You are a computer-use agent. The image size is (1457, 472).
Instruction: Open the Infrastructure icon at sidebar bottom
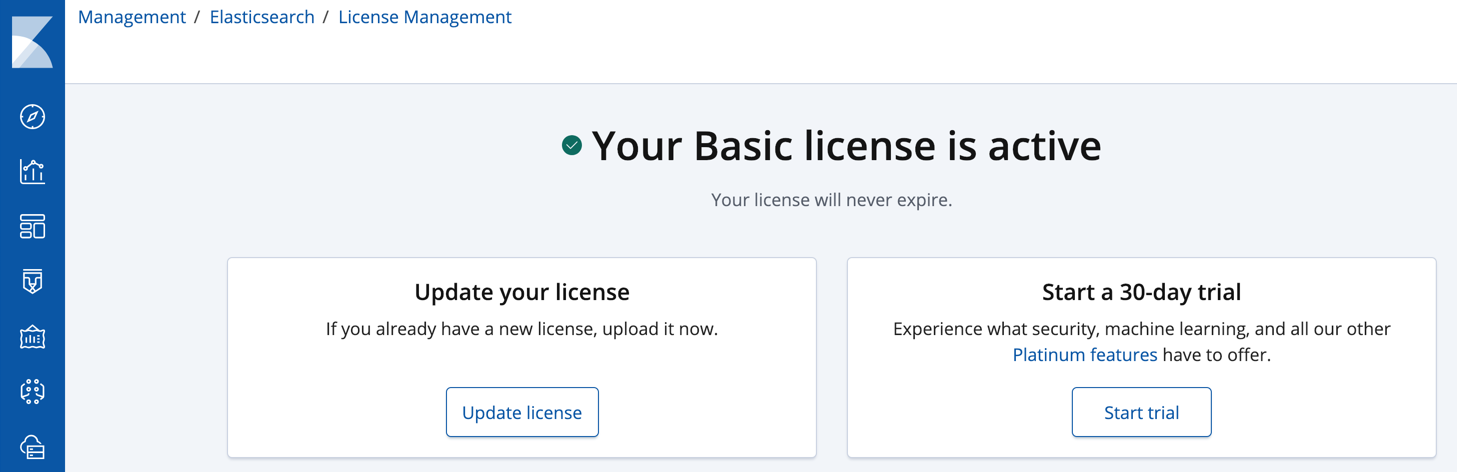pyautogui.click(x=32, y=447)
